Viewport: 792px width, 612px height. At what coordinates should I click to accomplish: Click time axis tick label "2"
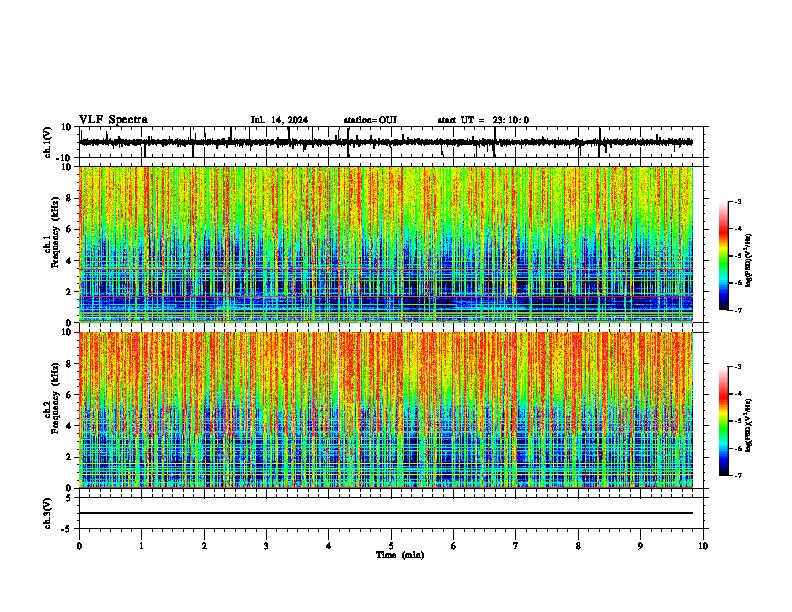point(204,546)
